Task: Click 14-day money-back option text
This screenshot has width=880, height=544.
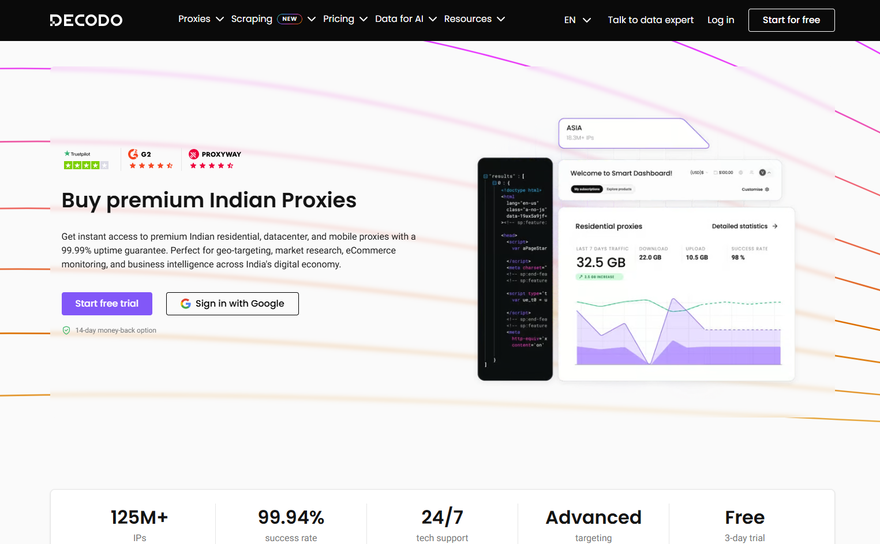Action: click(x=116, y=331)
